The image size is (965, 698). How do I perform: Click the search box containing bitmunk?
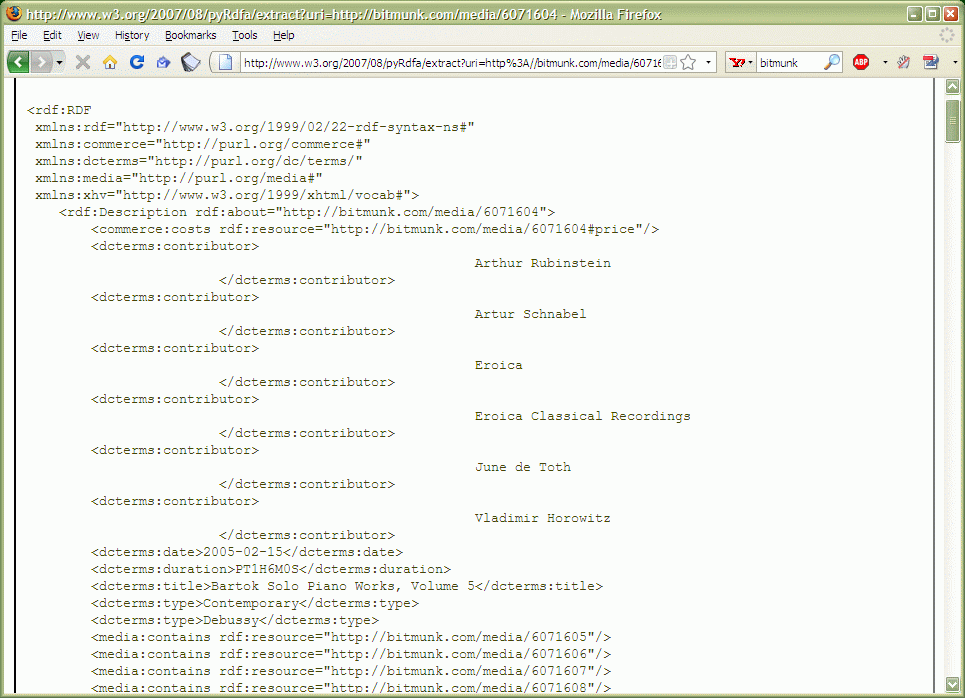coord(790,62)
